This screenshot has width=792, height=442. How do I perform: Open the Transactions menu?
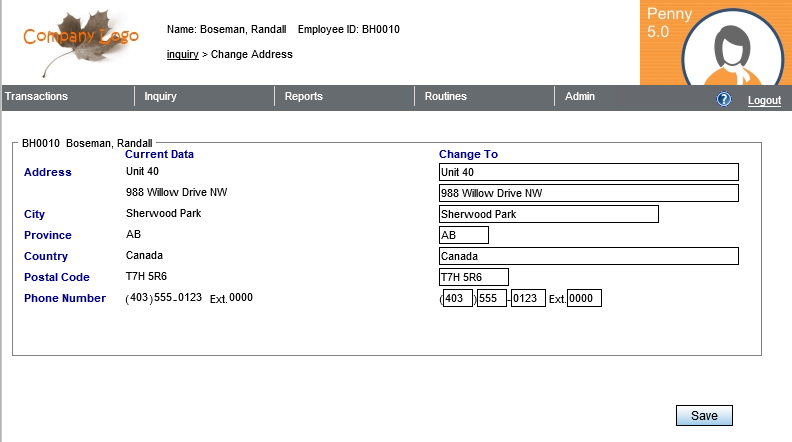tap(36, 97)
